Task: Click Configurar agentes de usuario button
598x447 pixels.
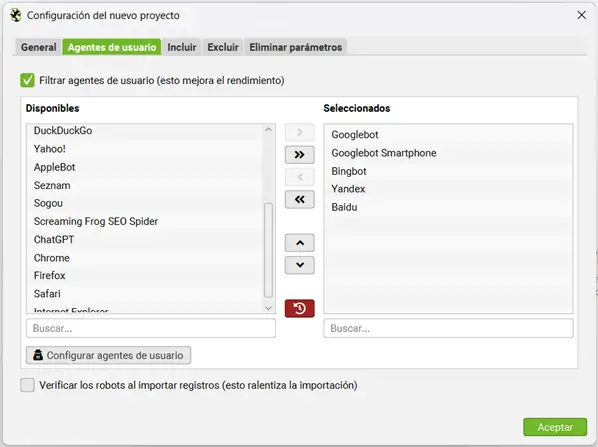Action: point(108,355)
